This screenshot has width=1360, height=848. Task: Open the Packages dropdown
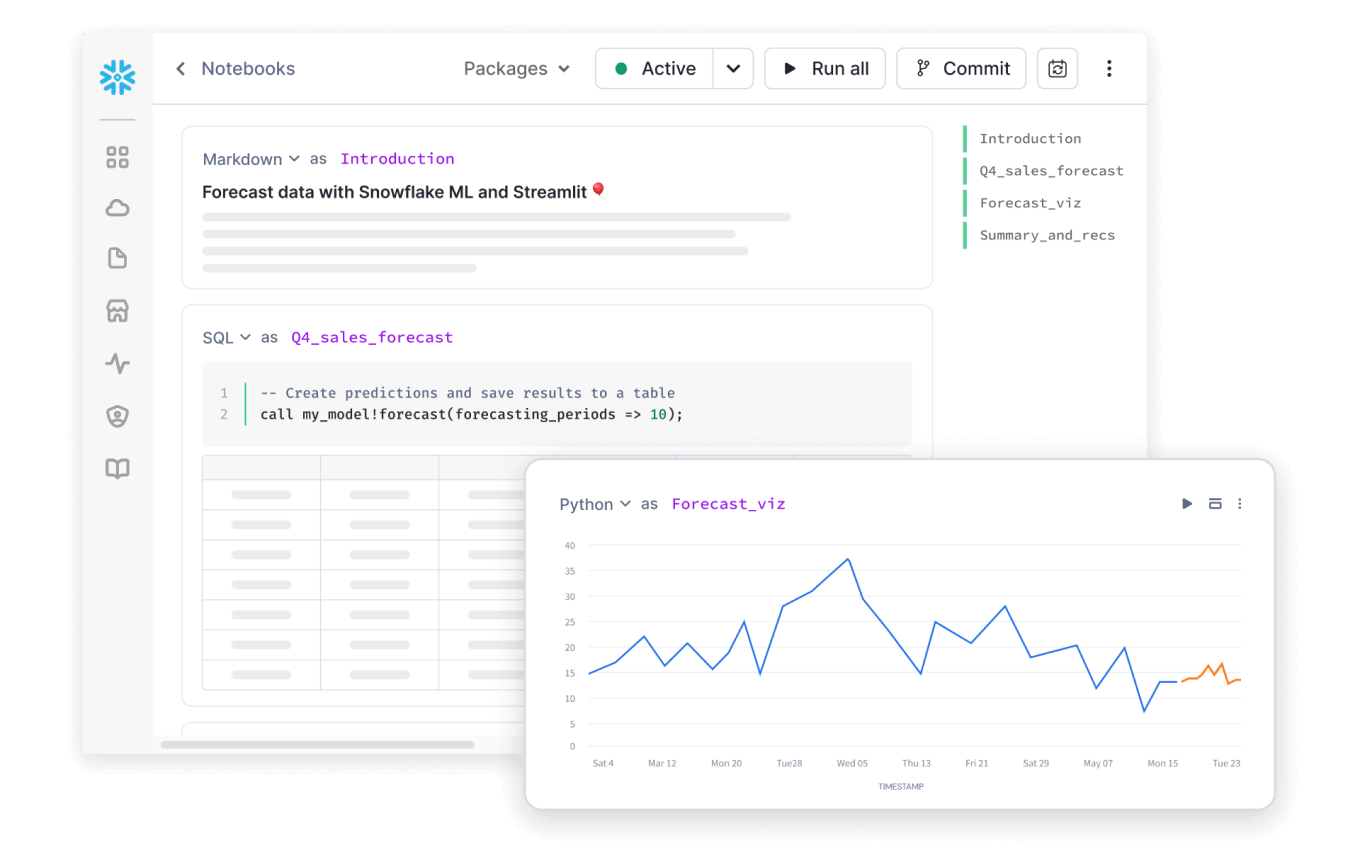point(517,68)
